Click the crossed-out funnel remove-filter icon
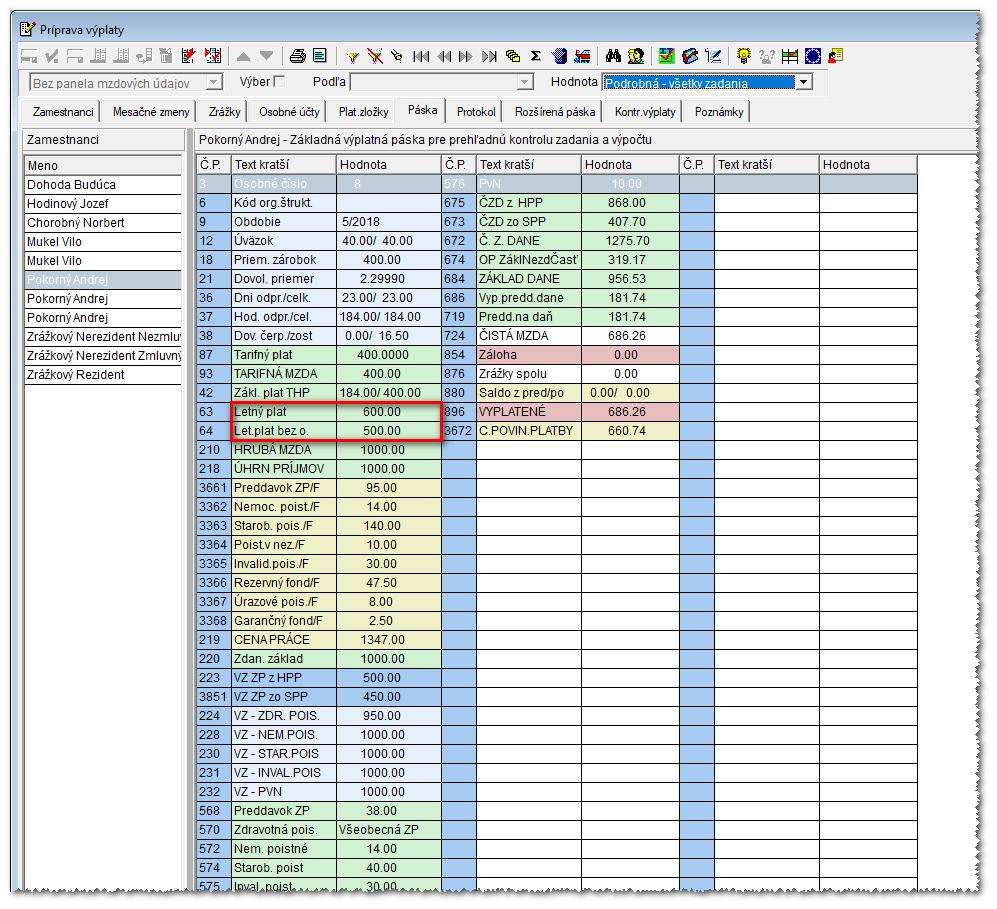 (x=375, y=56)
